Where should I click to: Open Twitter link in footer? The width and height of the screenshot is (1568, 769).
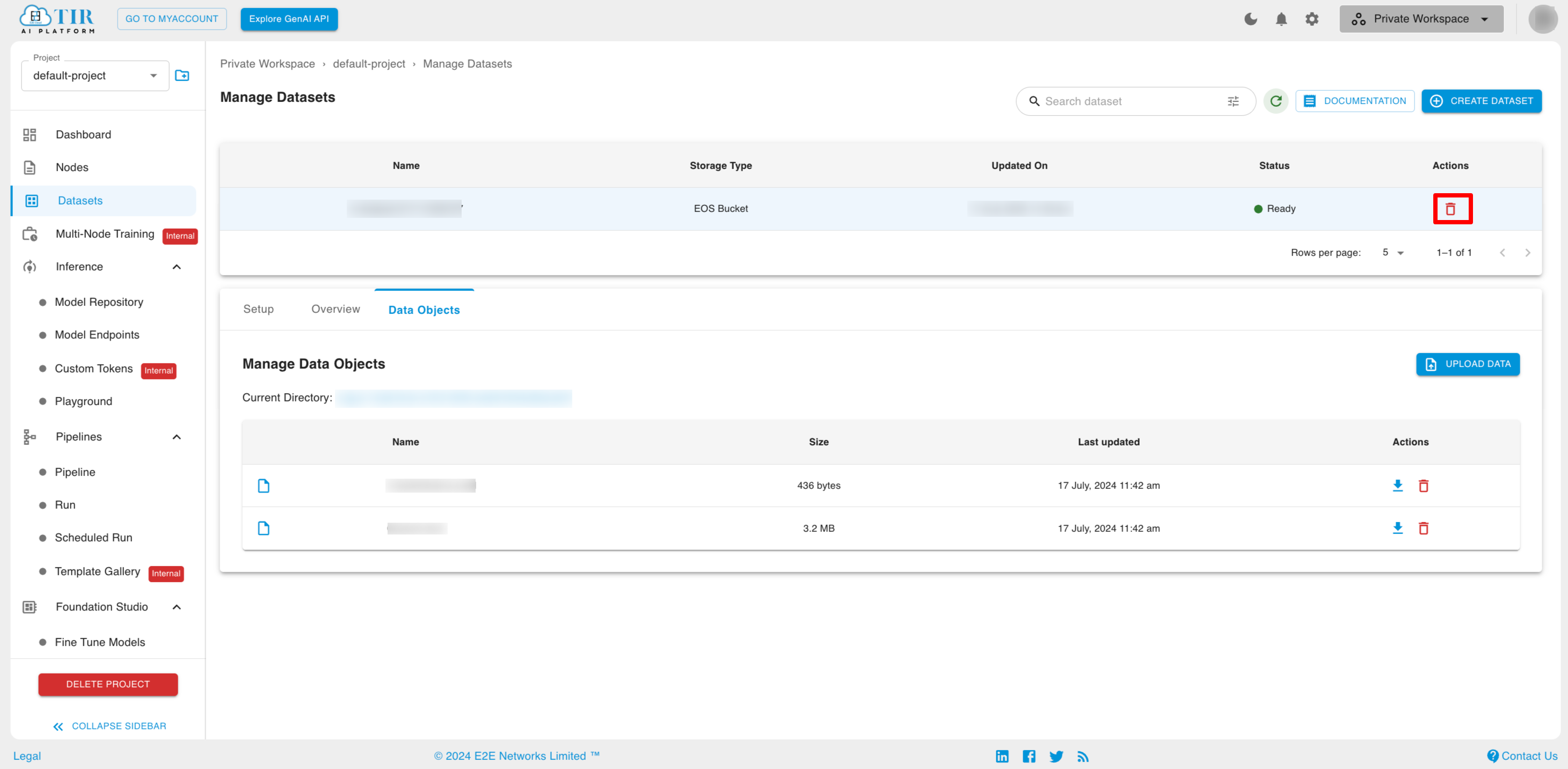pyautogui.click(x=1056, y=756)
